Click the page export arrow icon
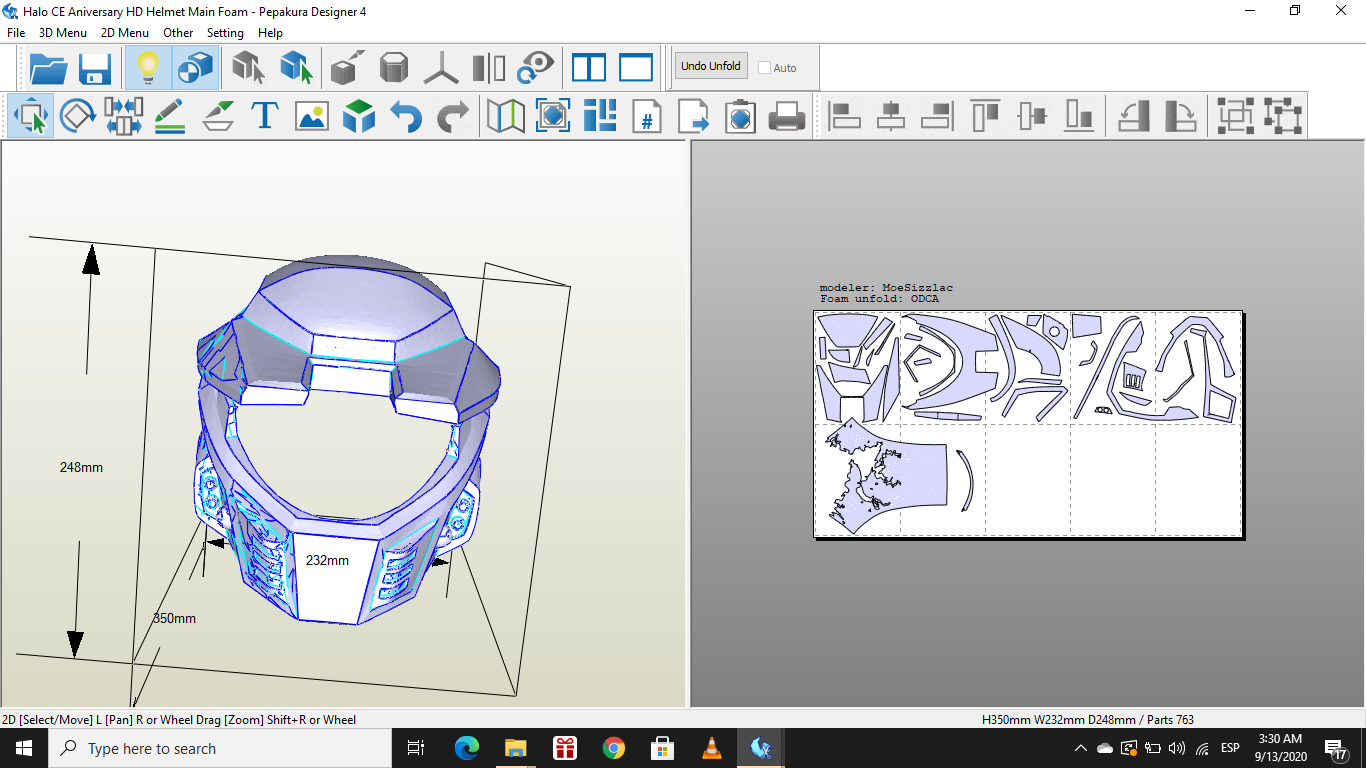 [693, 116]
